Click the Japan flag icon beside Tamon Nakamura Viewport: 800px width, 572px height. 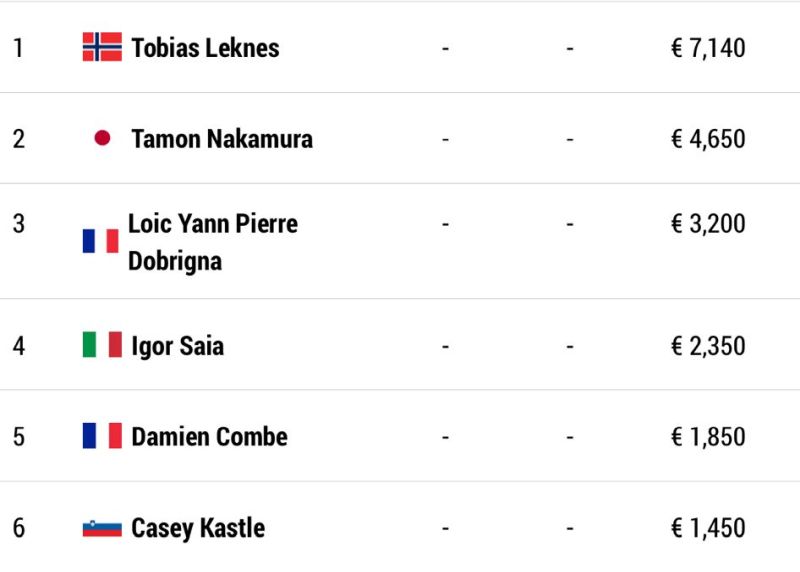[x=102, y=138]
